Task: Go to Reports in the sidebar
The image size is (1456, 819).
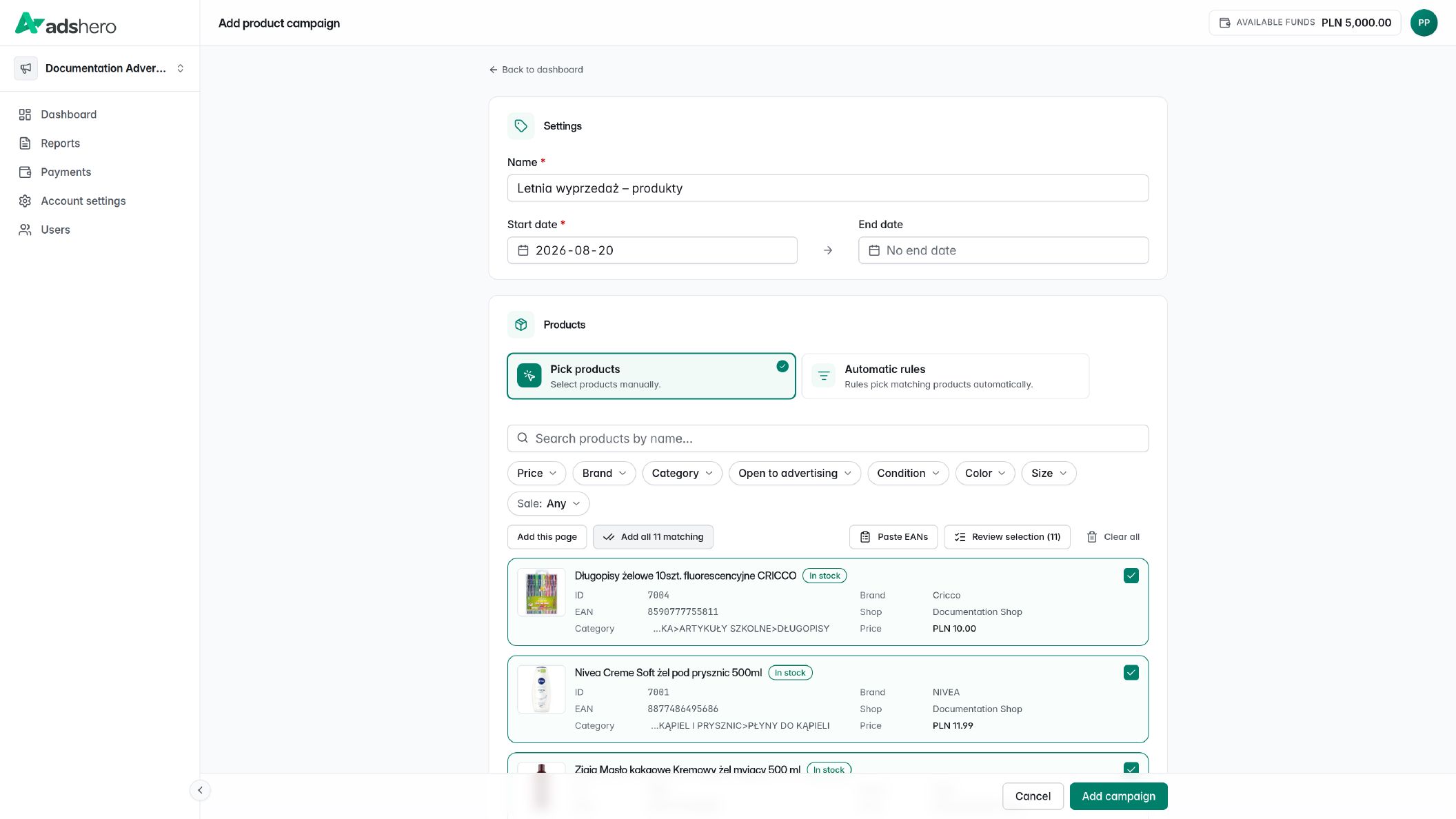Action: pos(60,143)
